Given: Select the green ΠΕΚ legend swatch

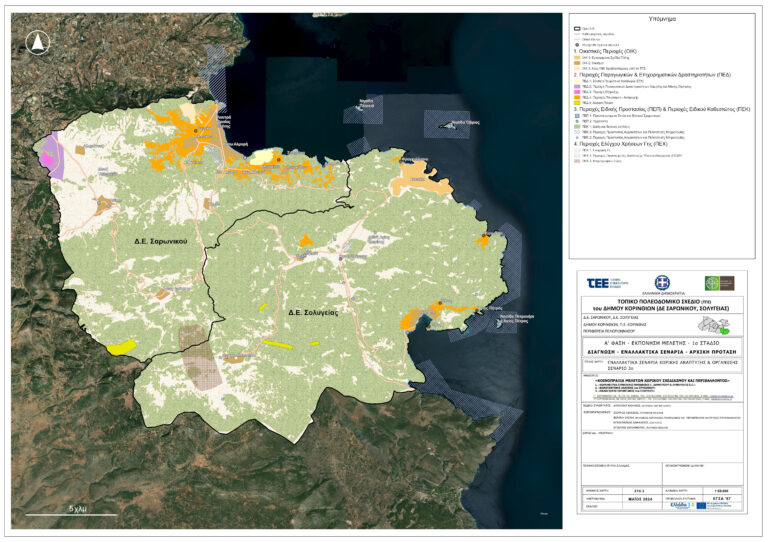Looking at the screenshot, I should pyautogui.click(x=577, y=126).
